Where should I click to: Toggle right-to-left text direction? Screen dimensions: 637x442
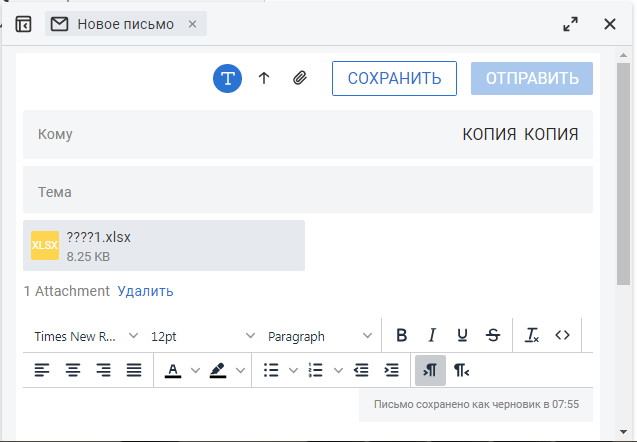click(x=461, y=370)
